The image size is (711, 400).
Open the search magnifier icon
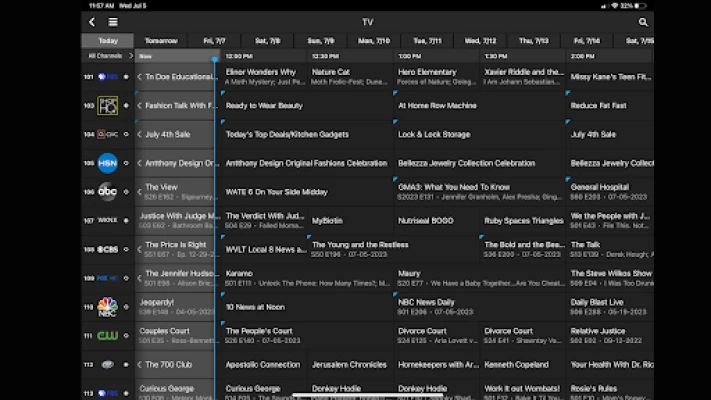pos(643,22)
